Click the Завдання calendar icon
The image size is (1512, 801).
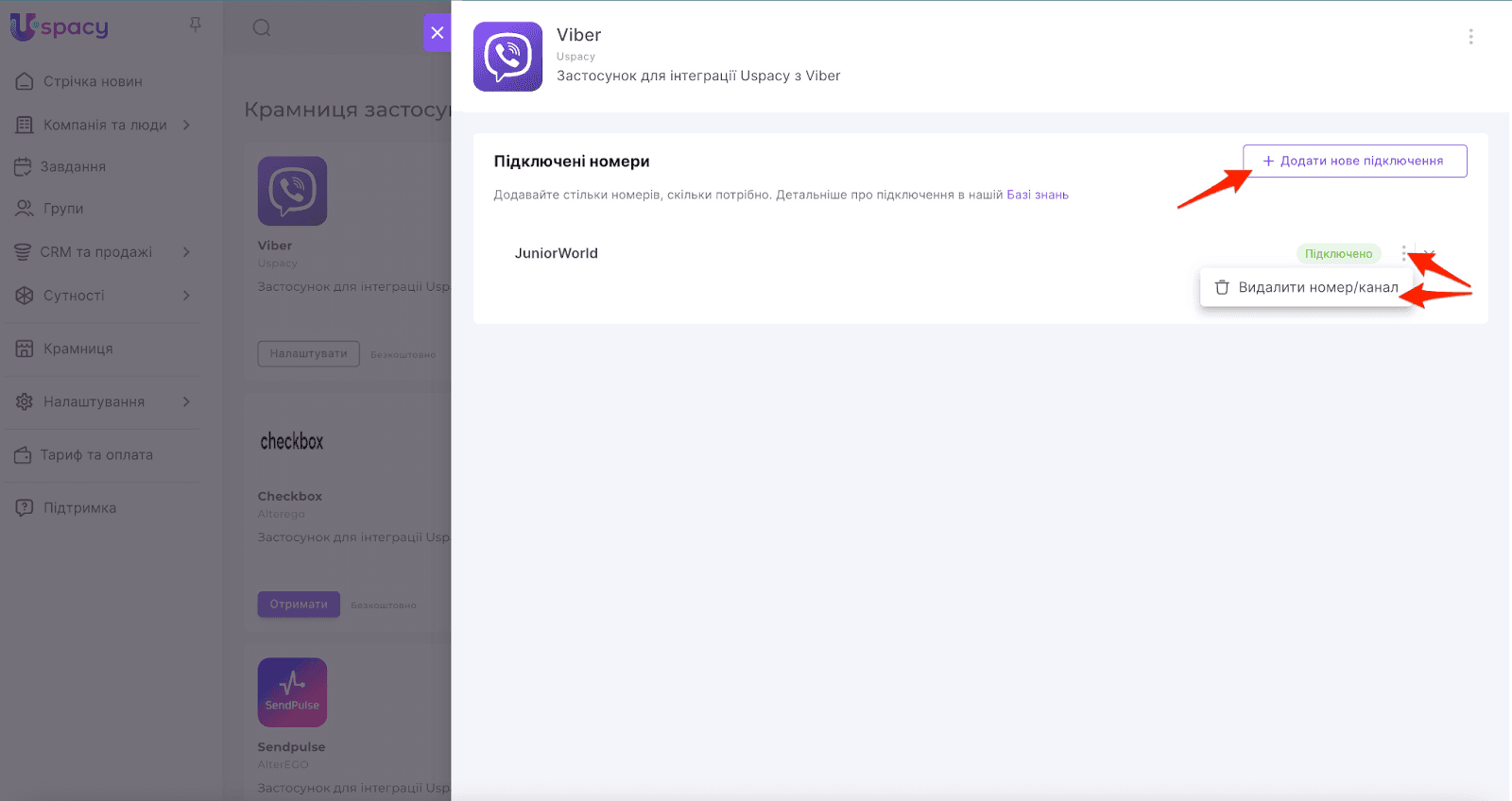(x=23, y=166)
